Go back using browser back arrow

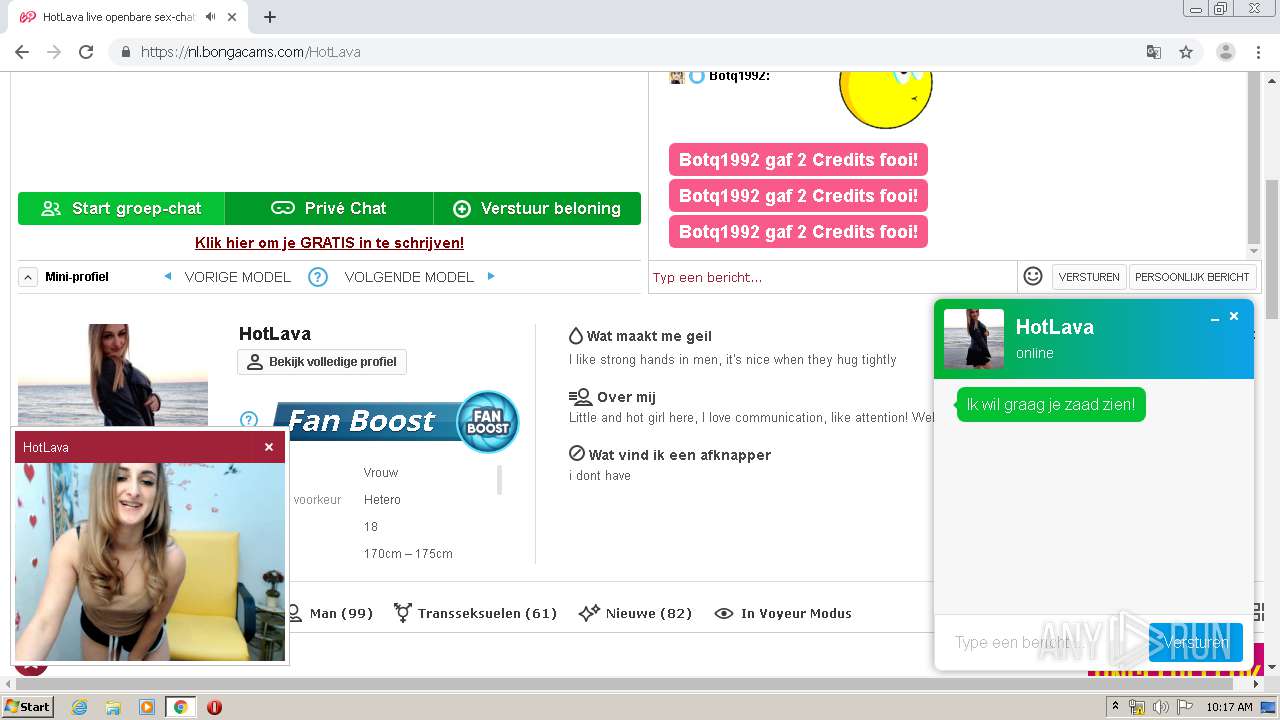(x=22, y=52)
